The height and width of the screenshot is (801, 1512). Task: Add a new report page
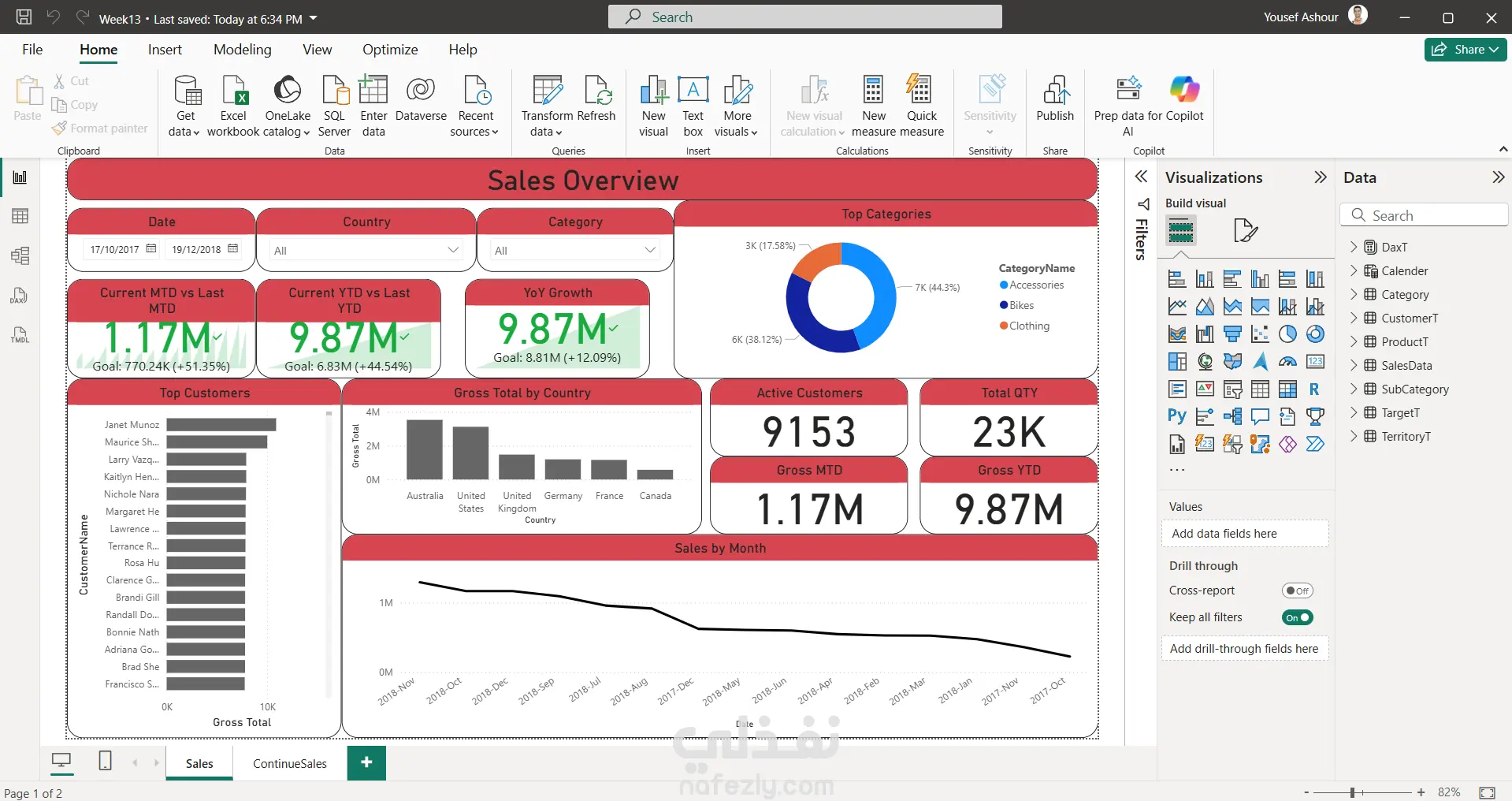click(366, 762)
